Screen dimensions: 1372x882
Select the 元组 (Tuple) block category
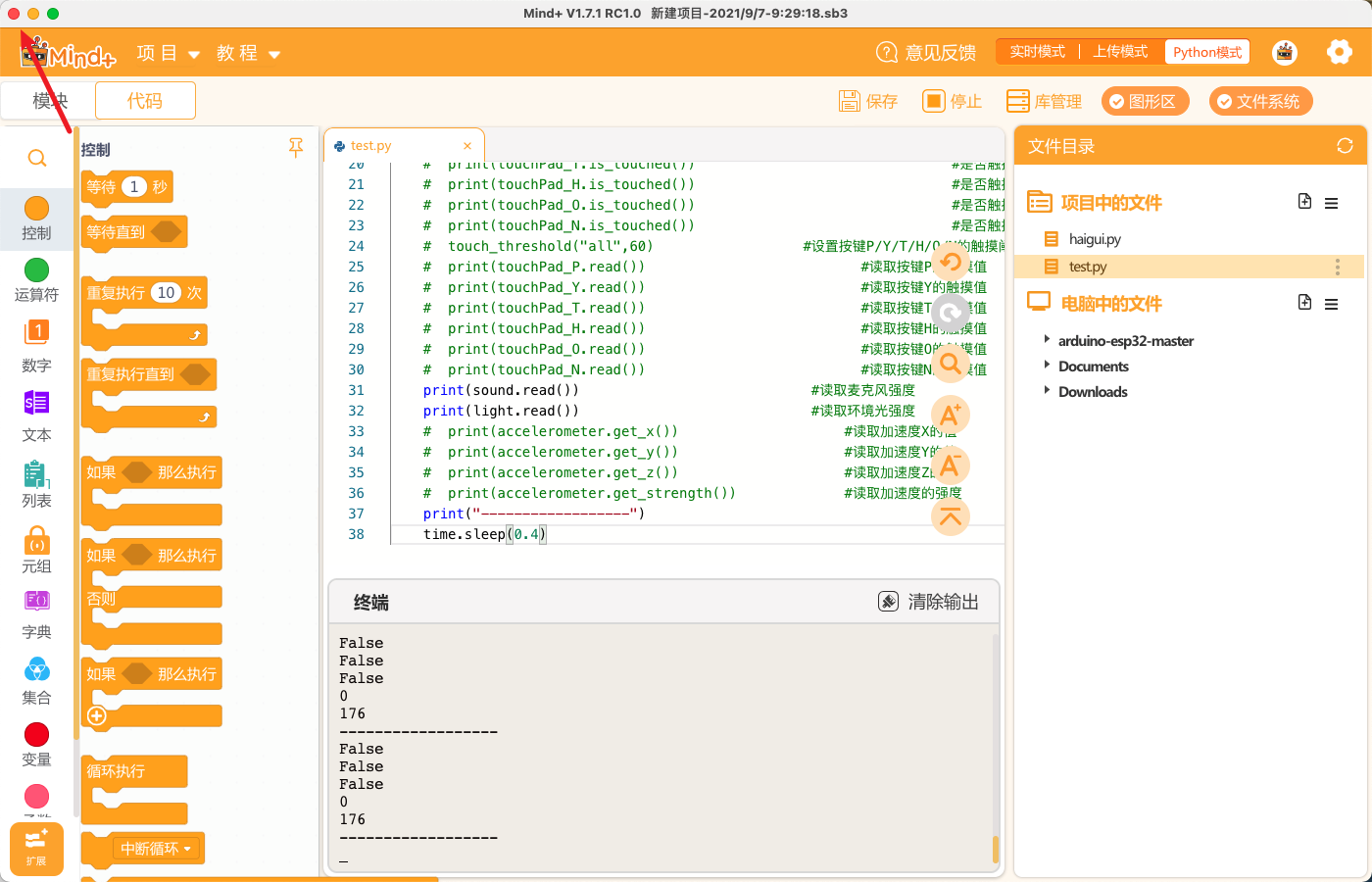tap(36, 550)
